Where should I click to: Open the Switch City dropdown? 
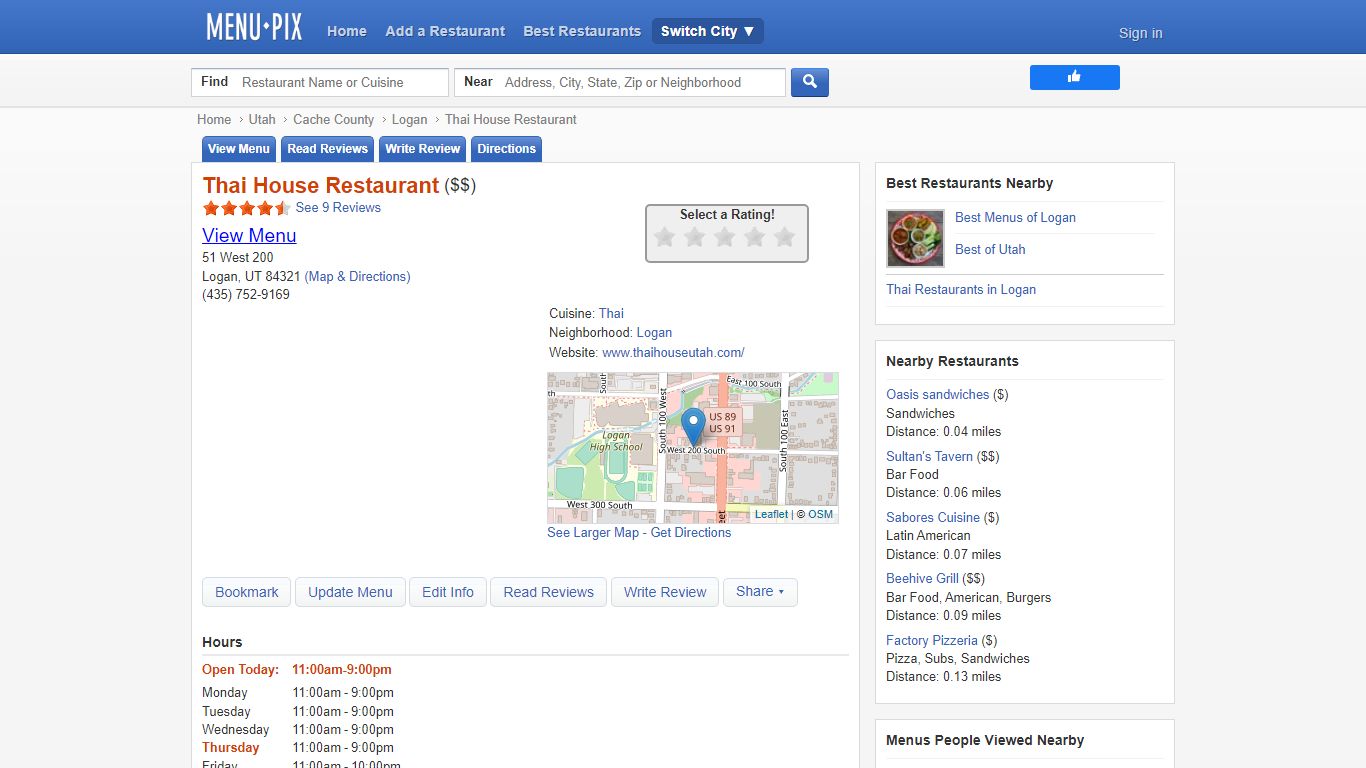pos(708,31)
